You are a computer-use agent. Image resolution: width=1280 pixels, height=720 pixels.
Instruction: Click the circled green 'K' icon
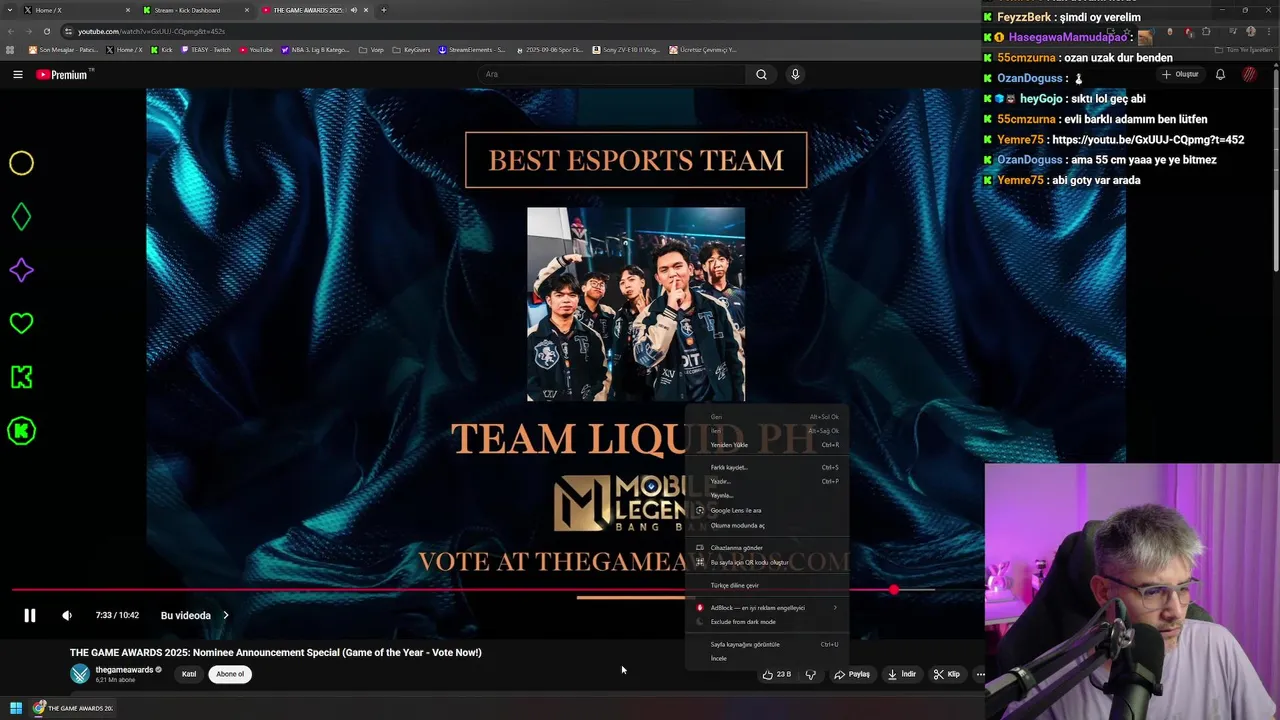pyautogui.click(x=21, y=431)
